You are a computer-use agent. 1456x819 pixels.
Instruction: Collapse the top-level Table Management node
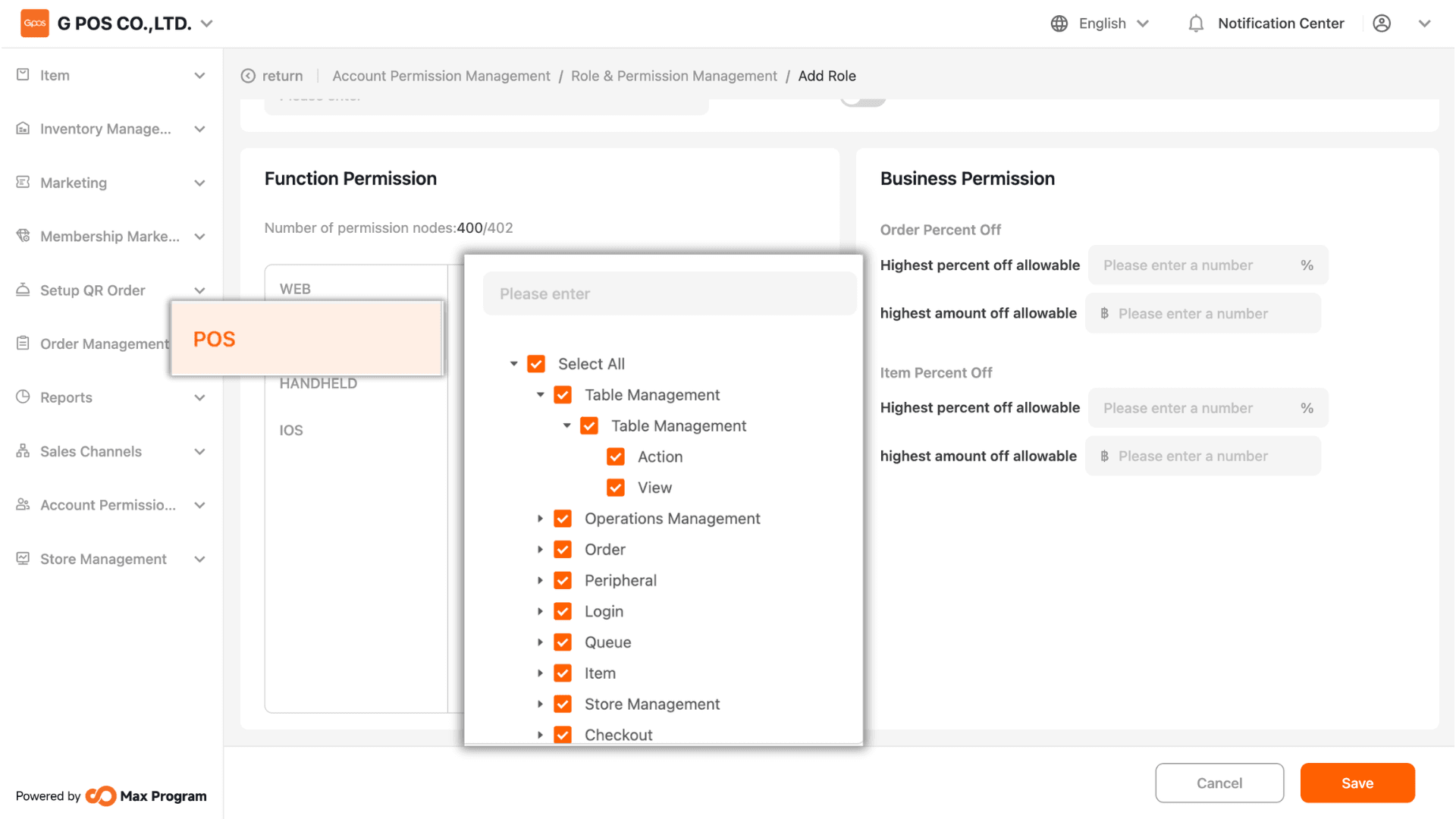pyautogui.click(x=541, y=395)
